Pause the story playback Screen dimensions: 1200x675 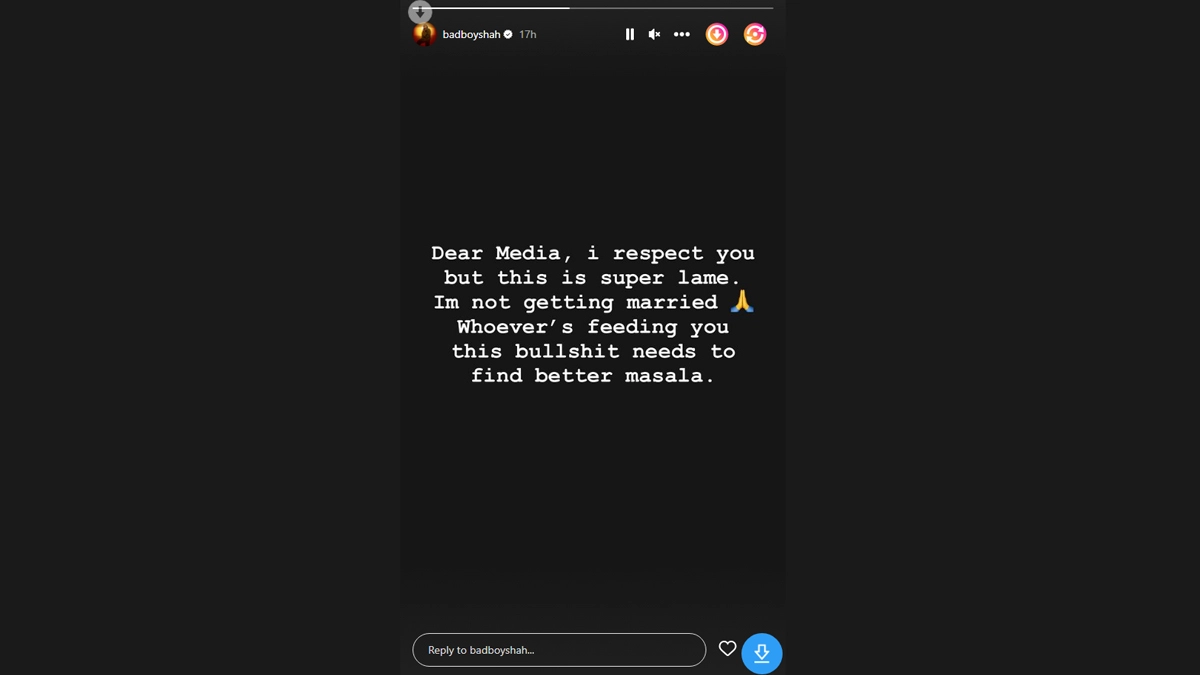click(629, 34)
